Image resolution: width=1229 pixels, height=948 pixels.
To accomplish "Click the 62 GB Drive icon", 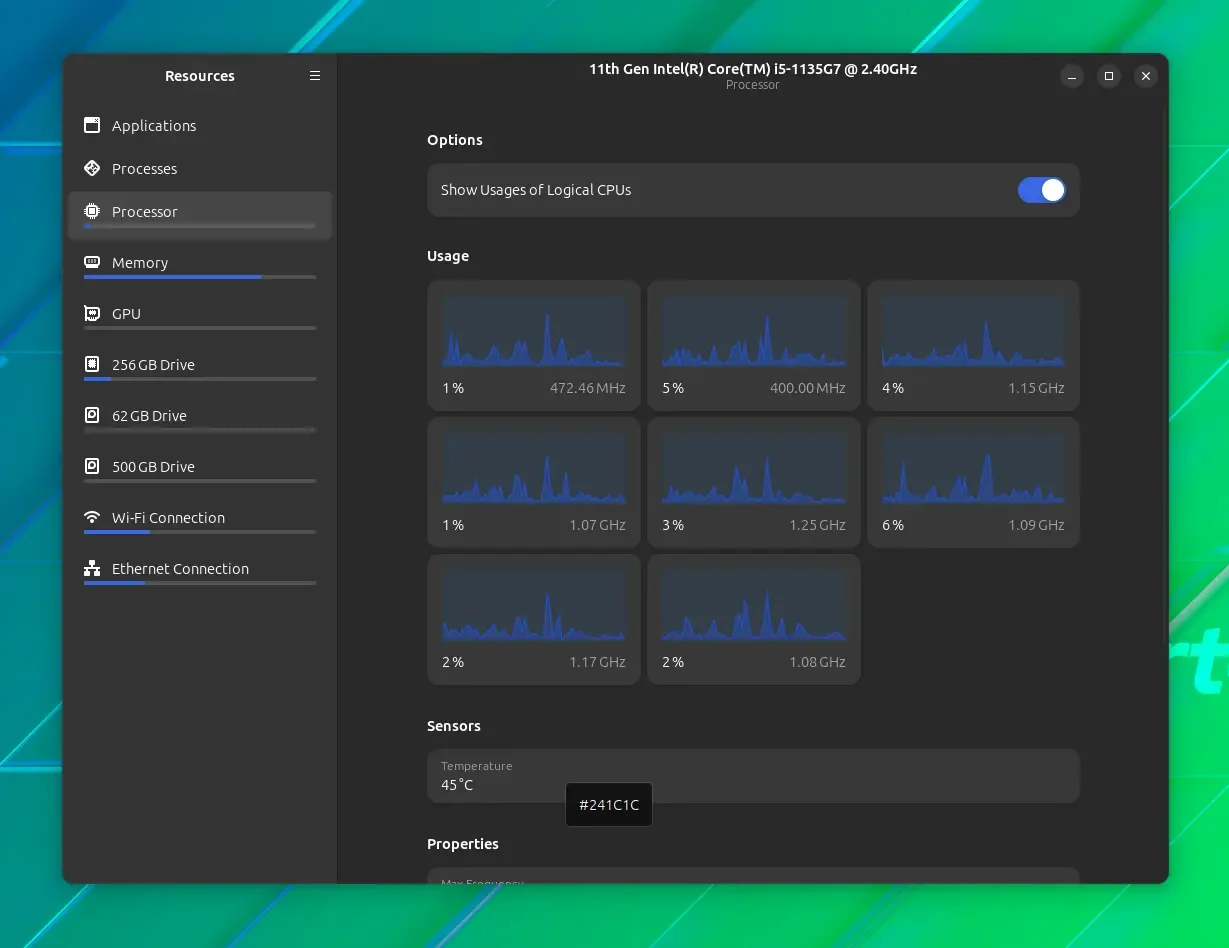I will [x=92, y=415].
